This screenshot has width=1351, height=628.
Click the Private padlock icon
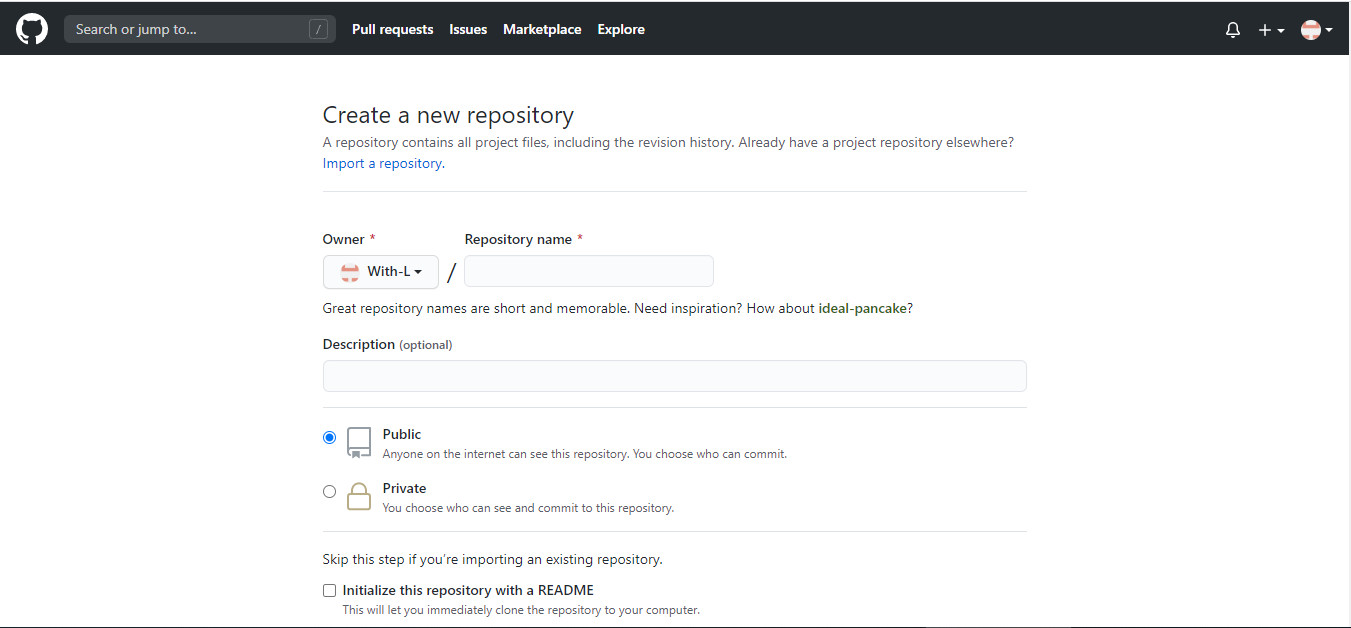coord(359,496)
